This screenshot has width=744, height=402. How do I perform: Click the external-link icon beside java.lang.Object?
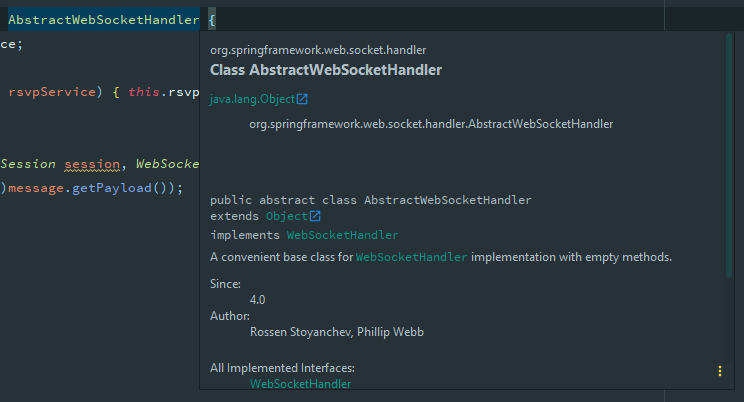302,99
